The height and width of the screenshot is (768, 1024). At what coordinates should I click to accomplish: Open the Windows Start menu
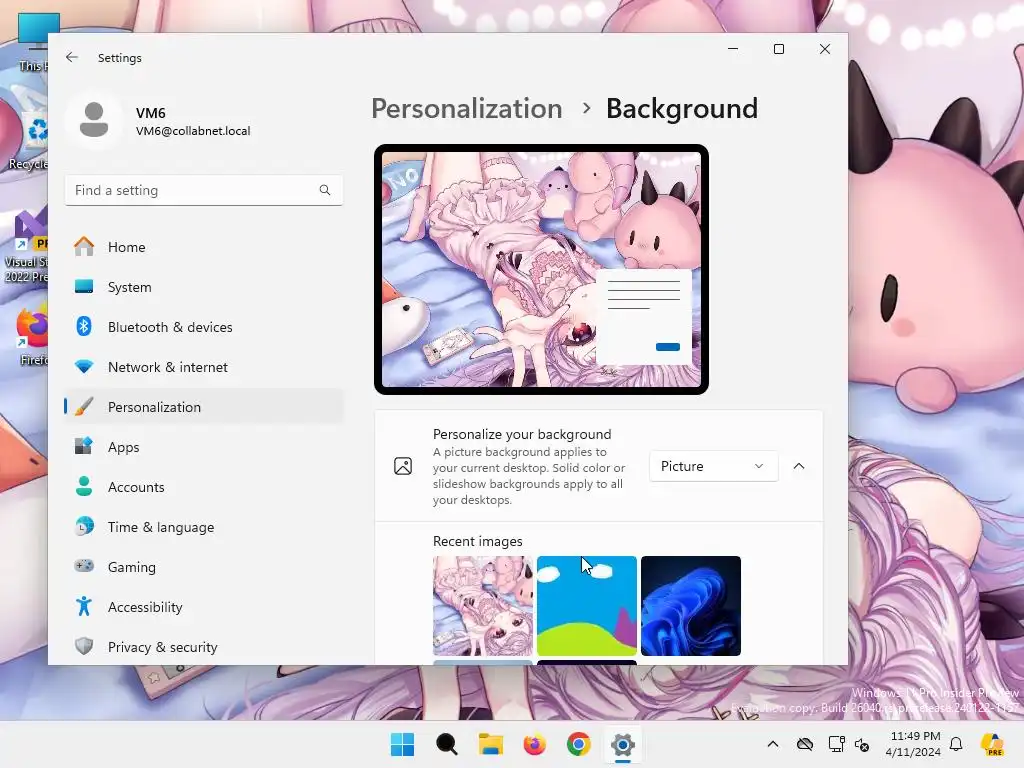402,744
